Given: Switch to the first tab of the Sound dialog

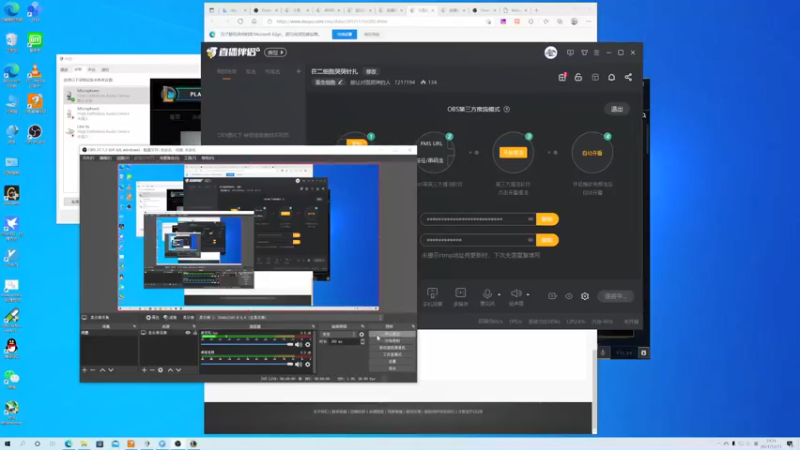Looking at the screenshot, I should click(64, 69).
